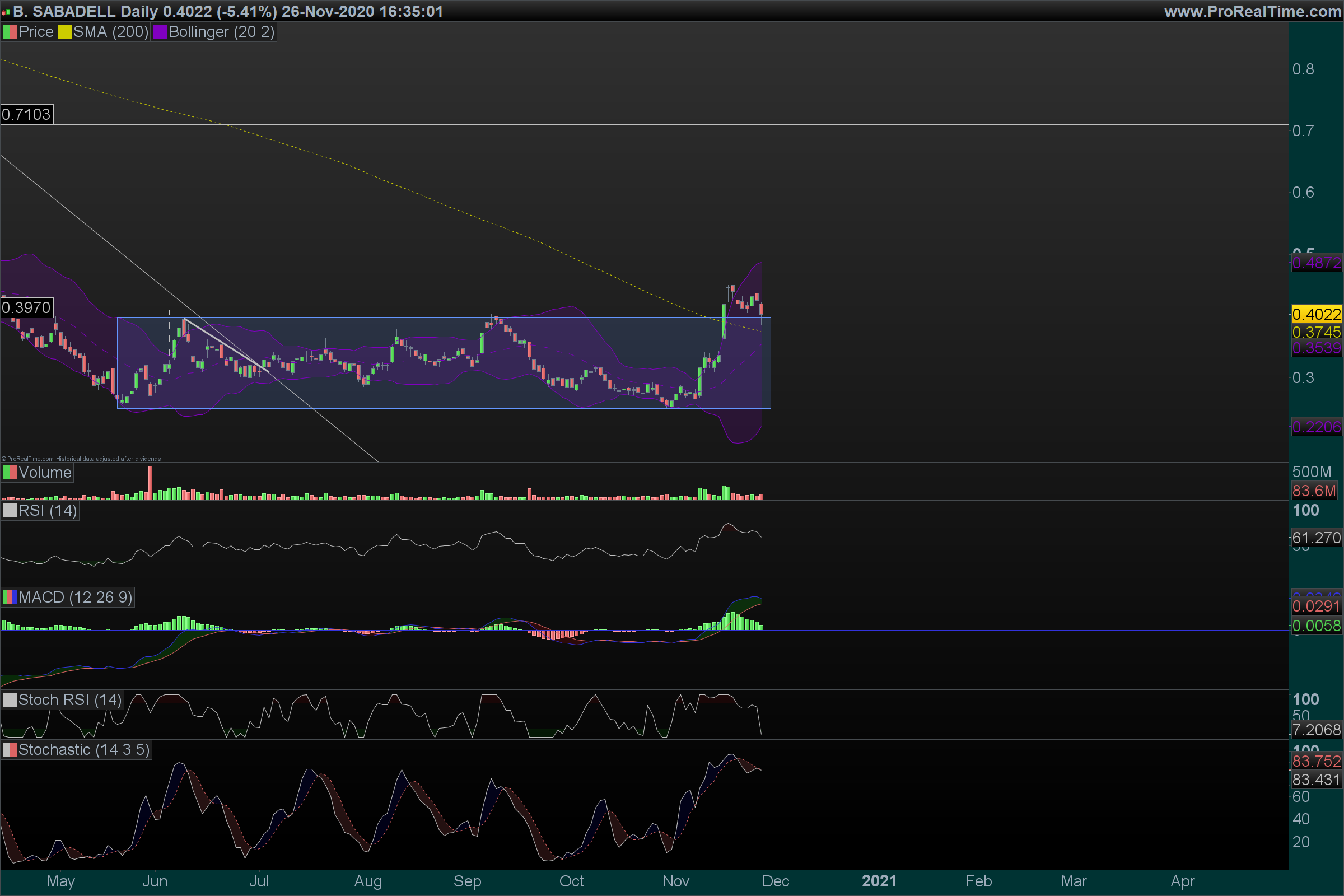
Task: Click the RSI (14) grey icon
Action: (10, 510)
